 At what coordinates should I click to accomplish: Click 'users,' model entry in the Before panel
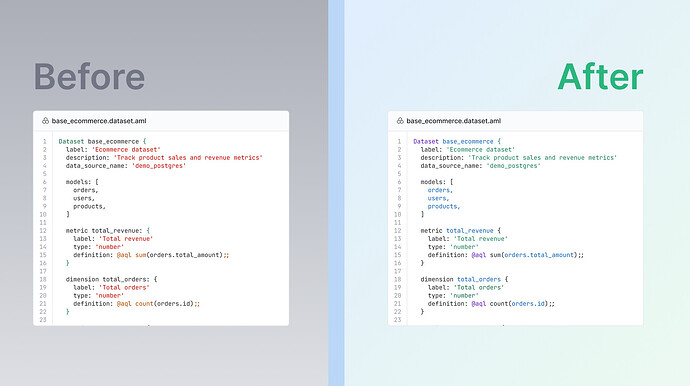click(84, 198)
